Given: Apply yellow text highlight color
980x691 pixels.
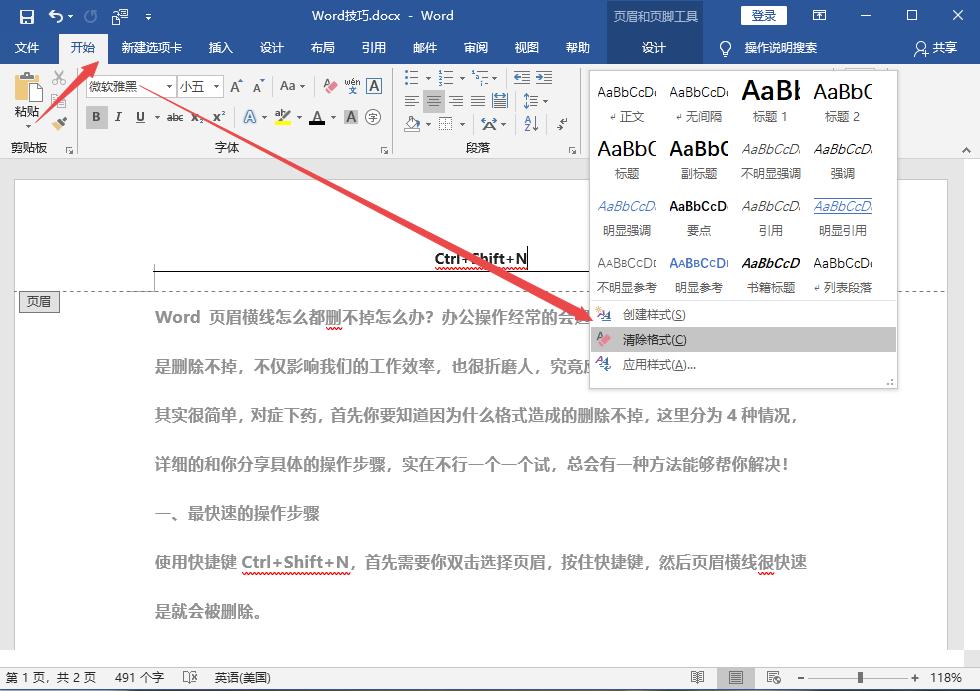Looking at the screenshot, I should tap(284, 116).
